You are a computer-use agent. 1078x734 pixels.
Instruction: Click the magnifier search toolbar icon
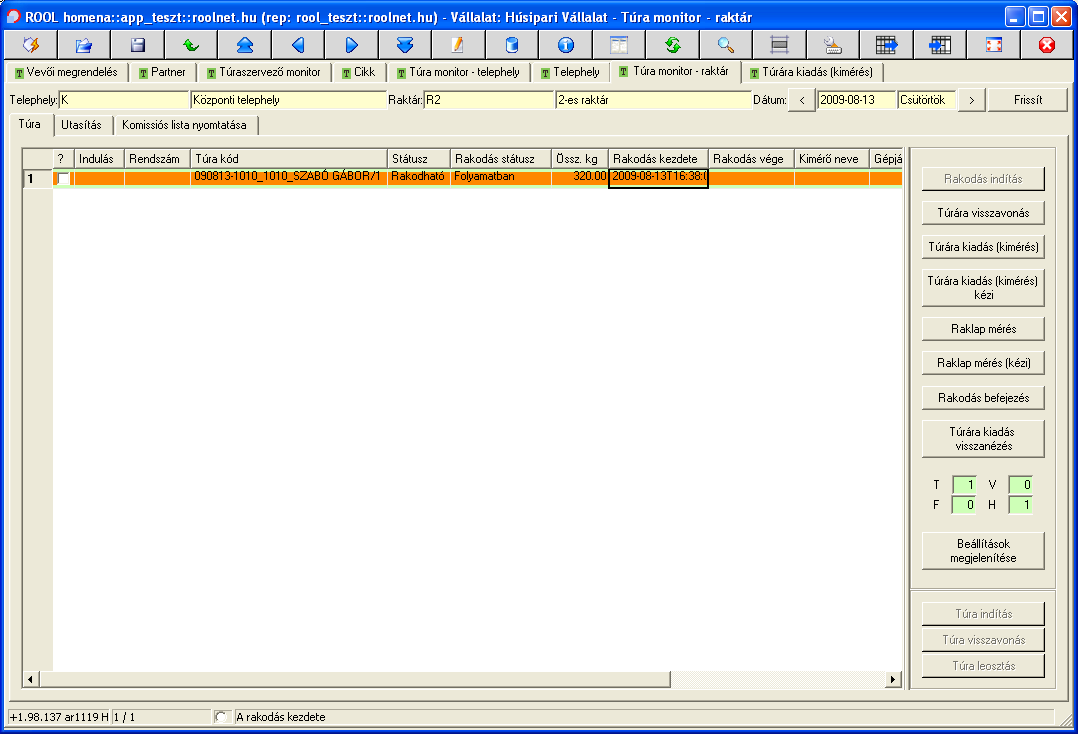(726, 45)
